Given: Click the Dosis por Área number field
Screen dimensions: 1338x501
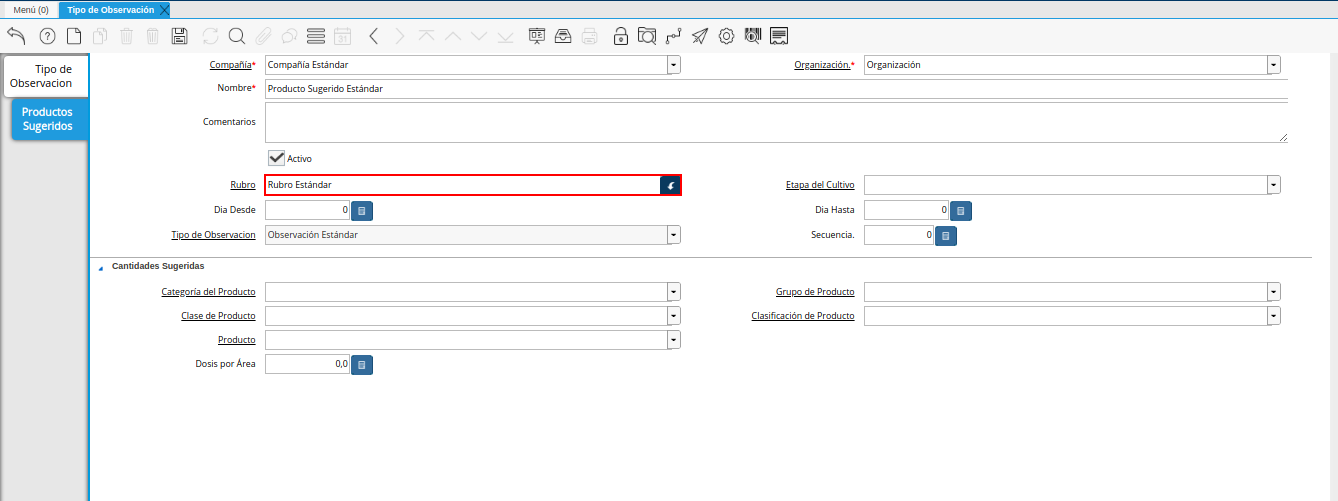Looking at the screenshot, I should click(307, 365).
